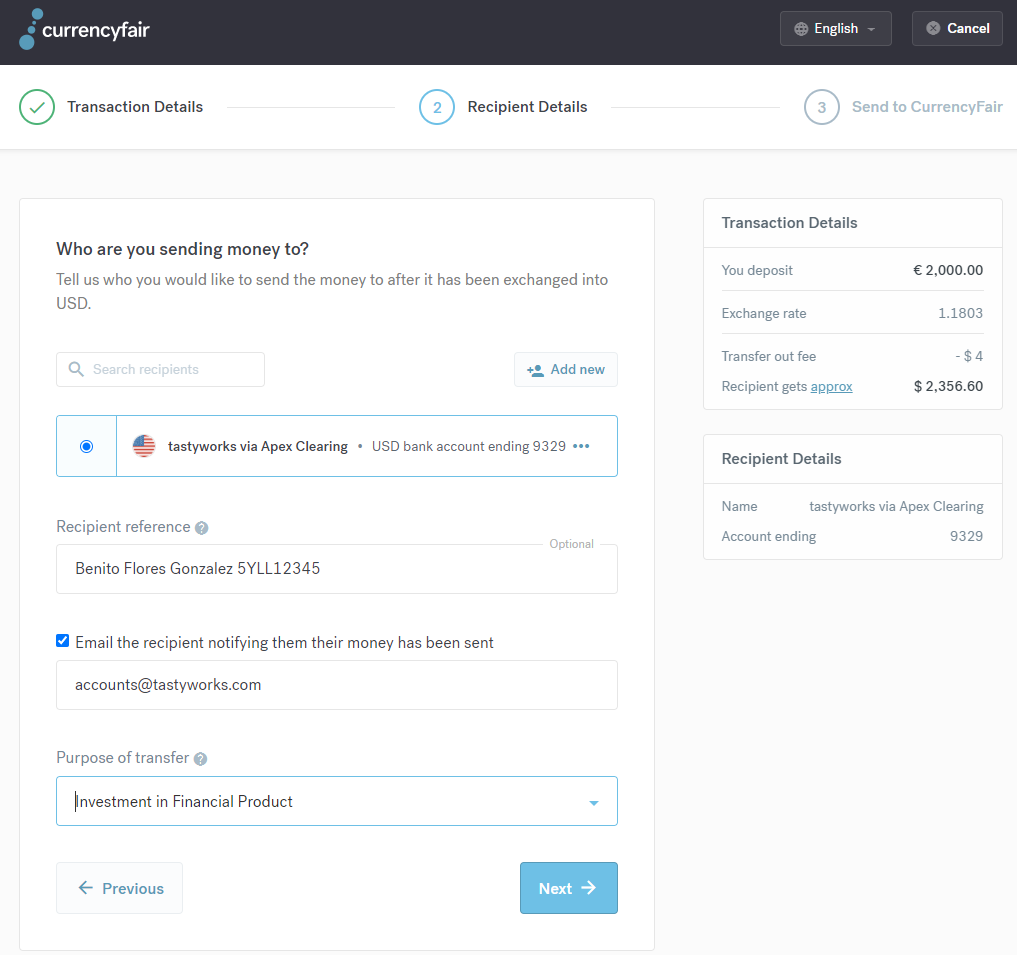Screen dimensions: 1017x955
Task: Click the help icon beside Recipient reference
Action: coord(202,527)
